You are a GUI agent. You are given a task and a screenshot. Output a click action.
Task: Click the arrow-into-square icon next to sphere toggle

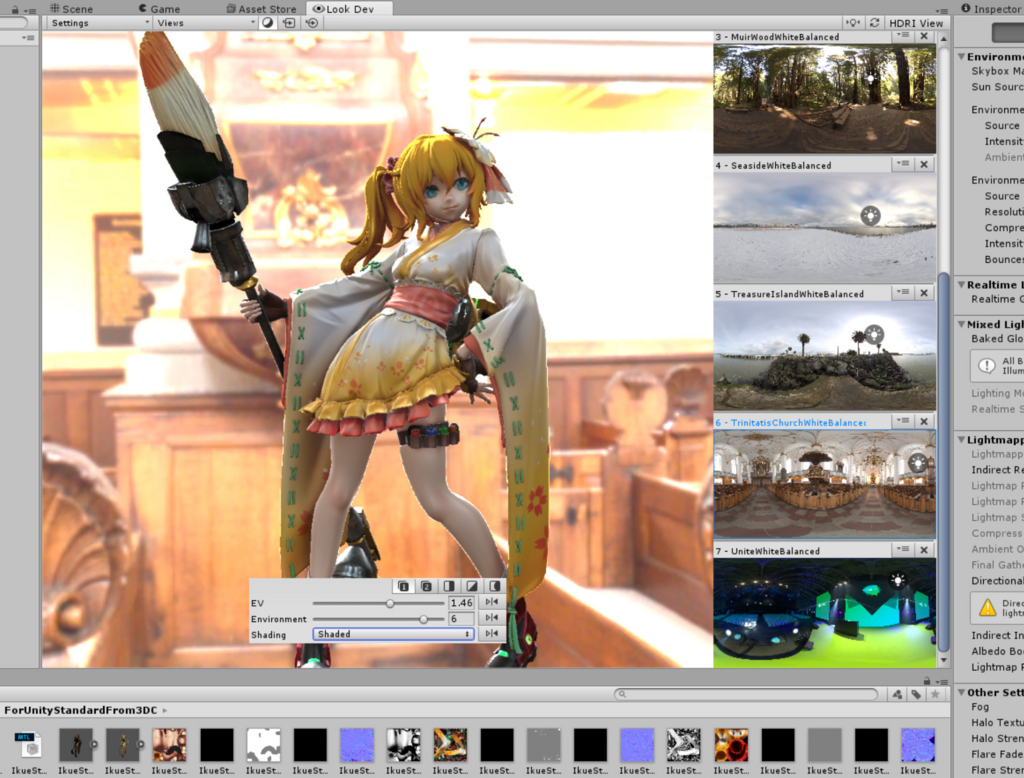(289, 23)
